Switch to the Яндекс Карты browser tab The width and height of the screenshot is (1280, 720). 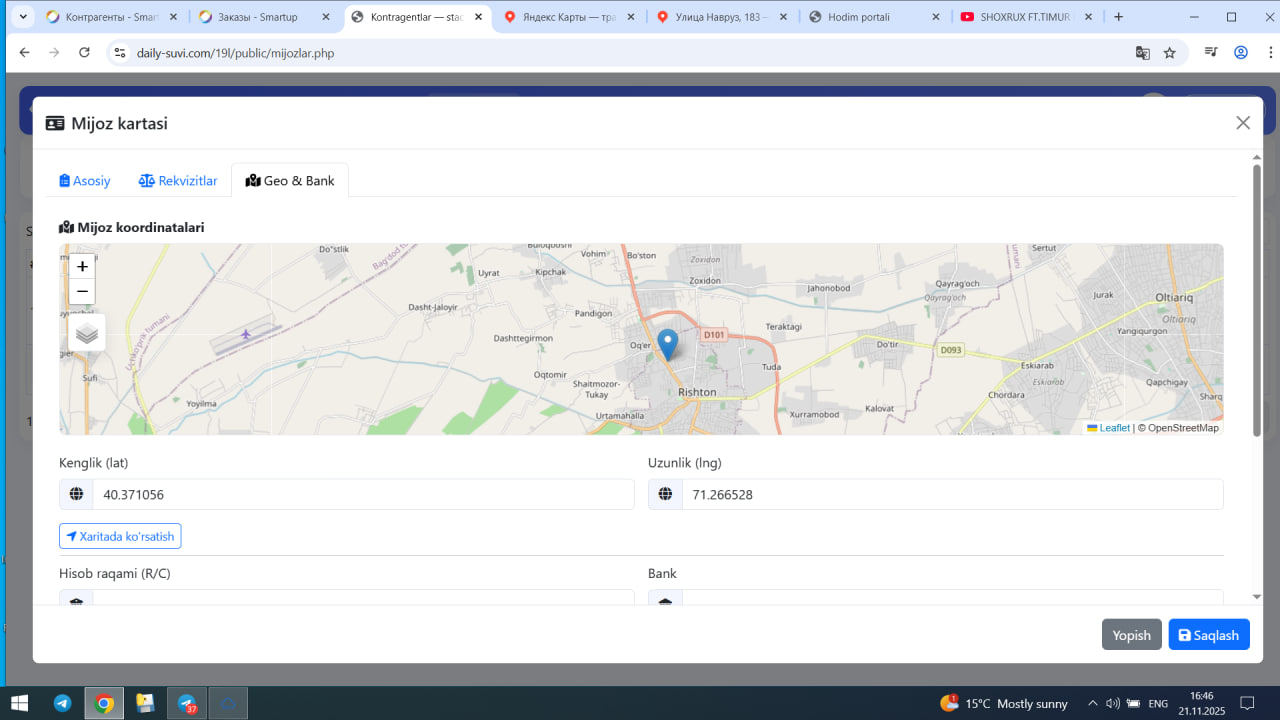coord(568,17)
